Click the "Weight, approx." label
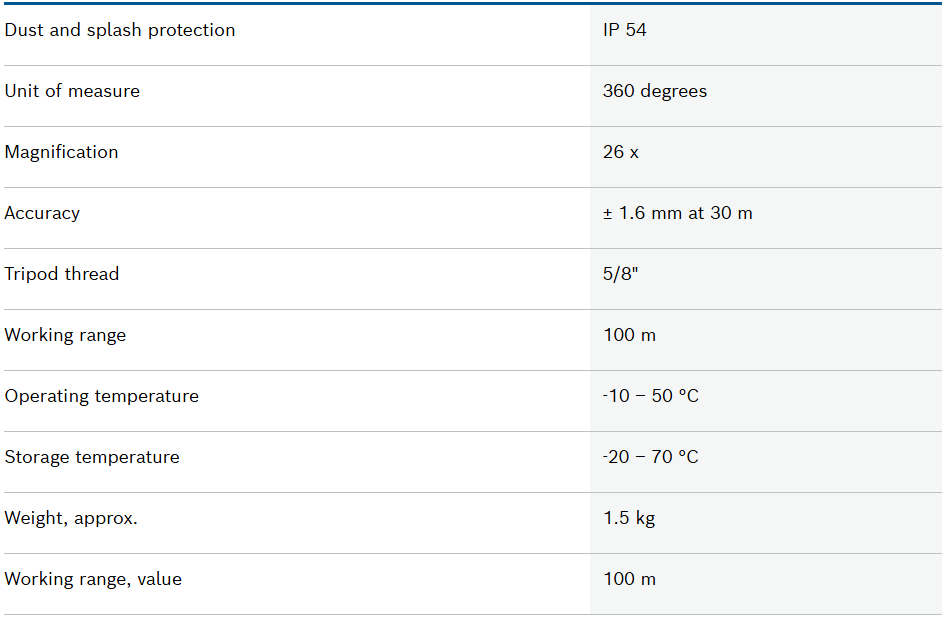This screenshot has height=618, width=945. coord(71,518)
